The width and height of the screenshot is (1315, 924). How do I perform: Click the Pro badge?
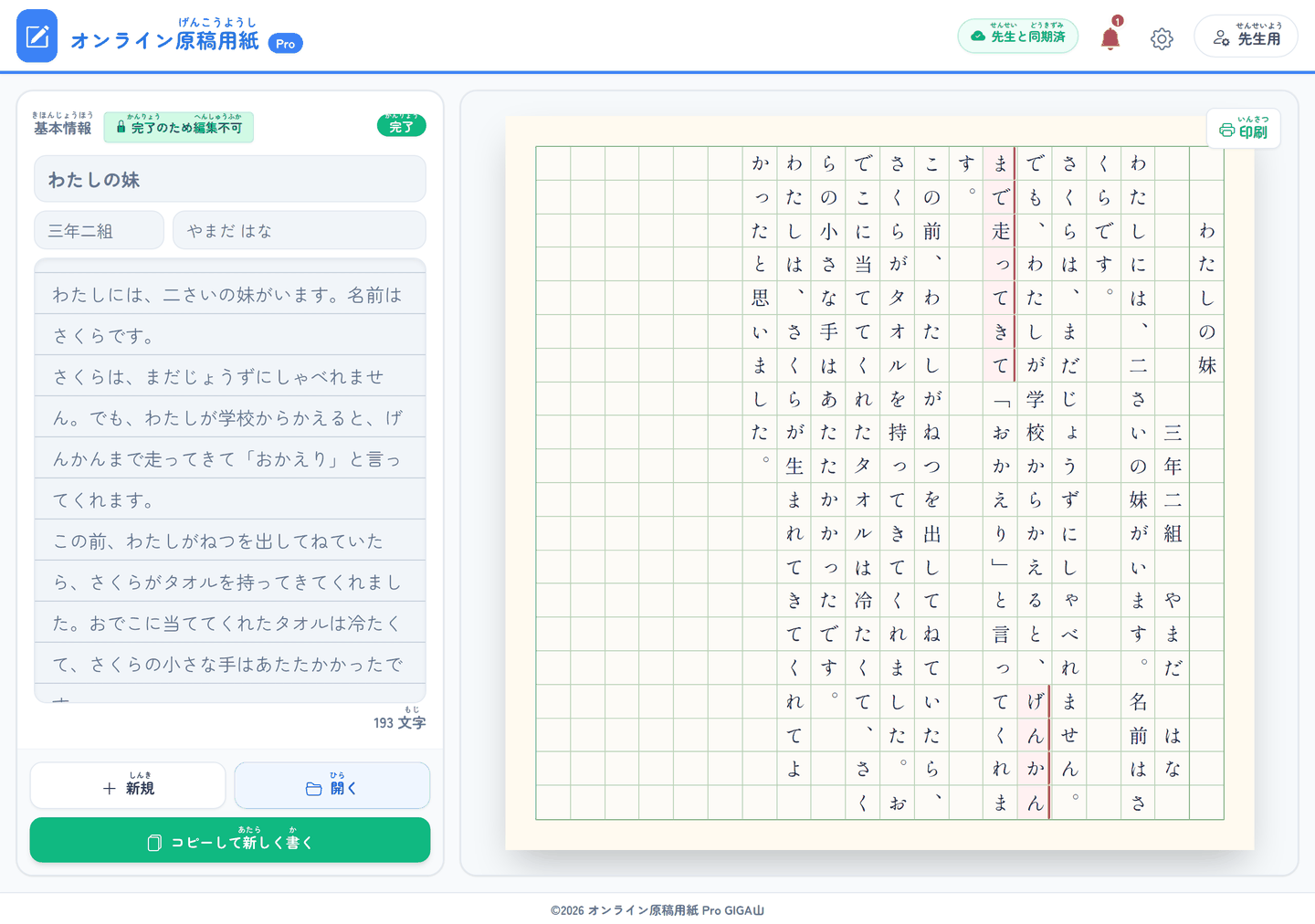click(x=286, y=43)
